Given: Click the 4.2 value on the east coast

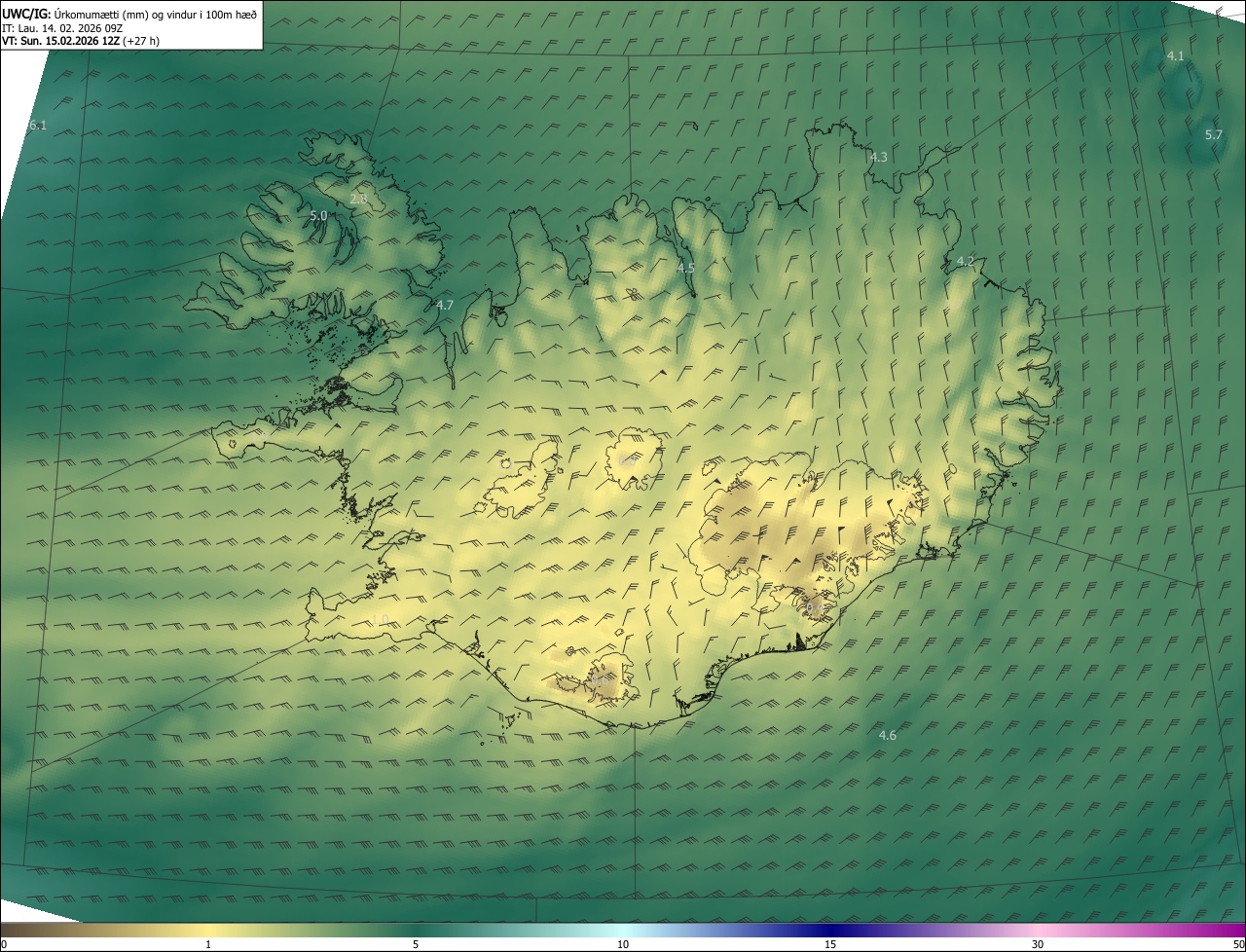Looking at the screenshot, I should click(966, 261).
